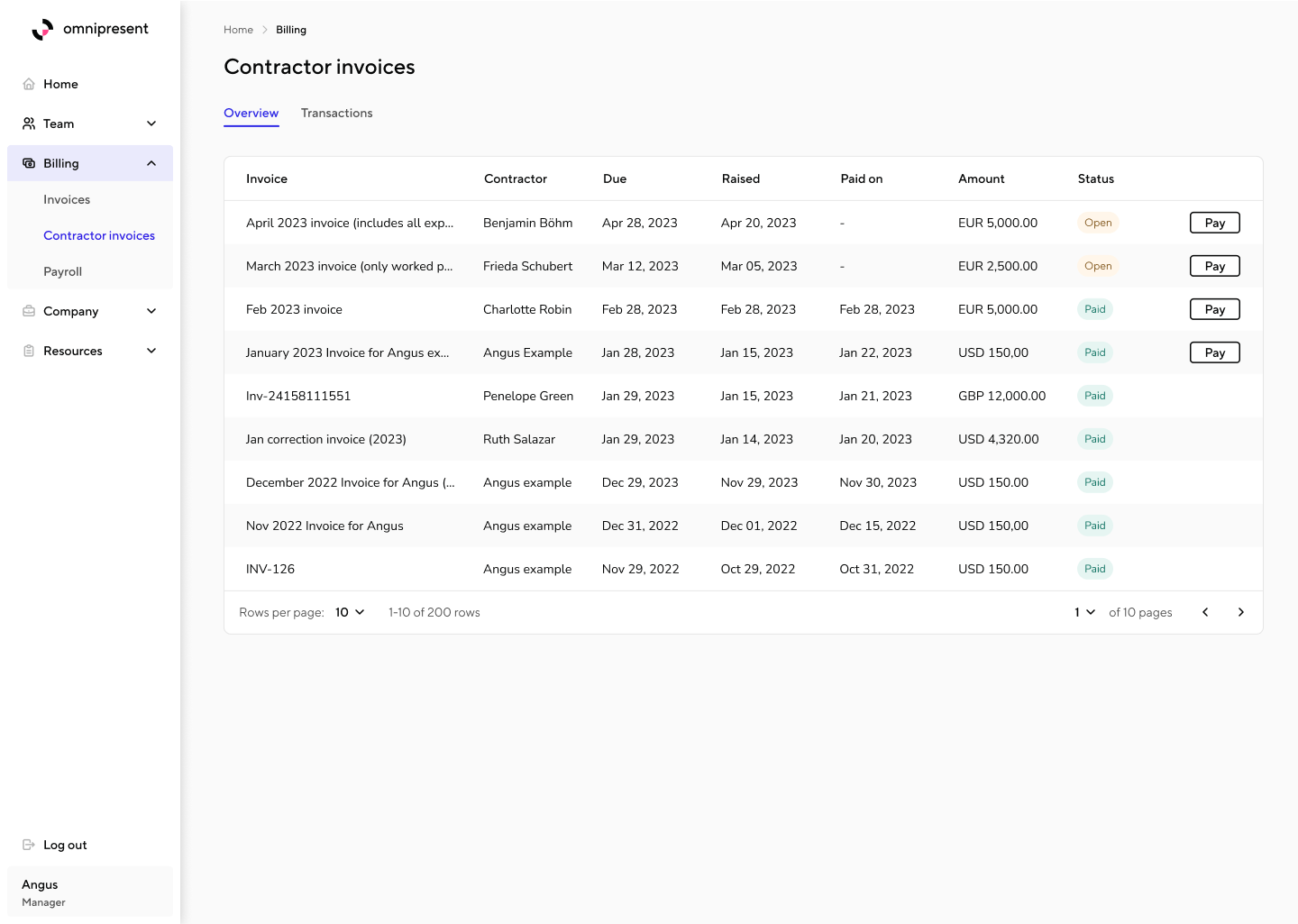Click the 1-10 of 200 rows text
Viewport: 1298px width, 924px height.
pyautogui.click(x=434, y=612)
